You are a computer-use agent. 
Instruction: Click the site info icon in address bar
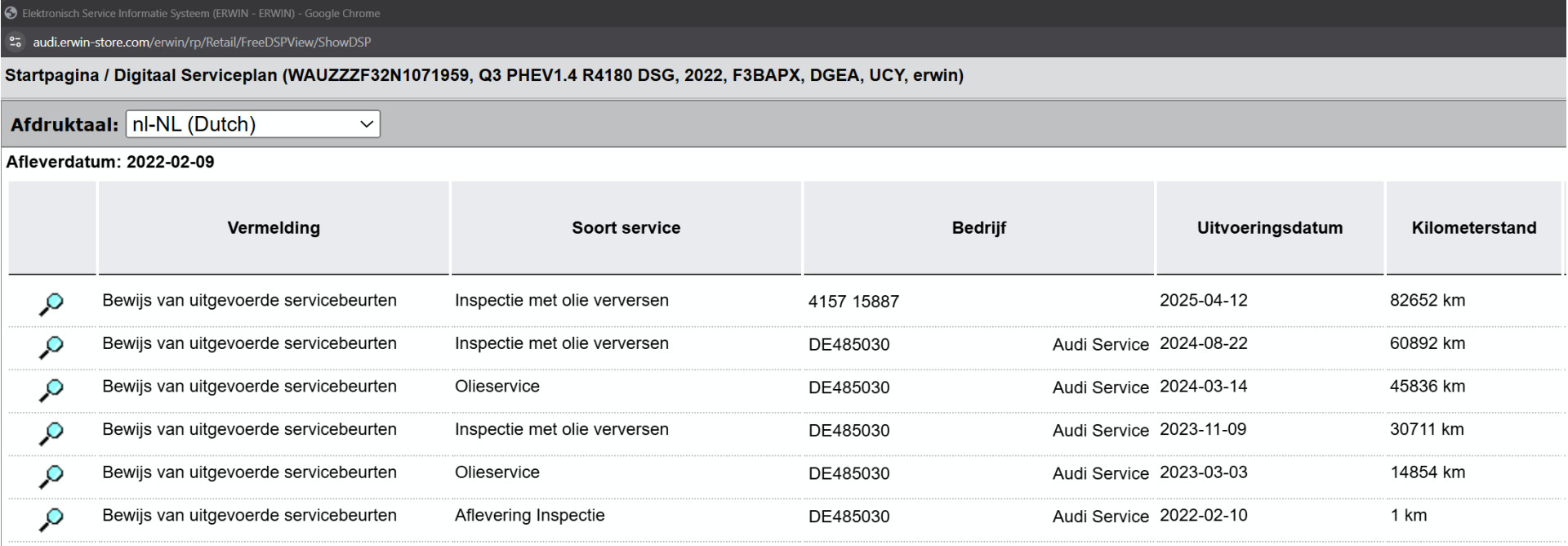[x=15, y=42]
